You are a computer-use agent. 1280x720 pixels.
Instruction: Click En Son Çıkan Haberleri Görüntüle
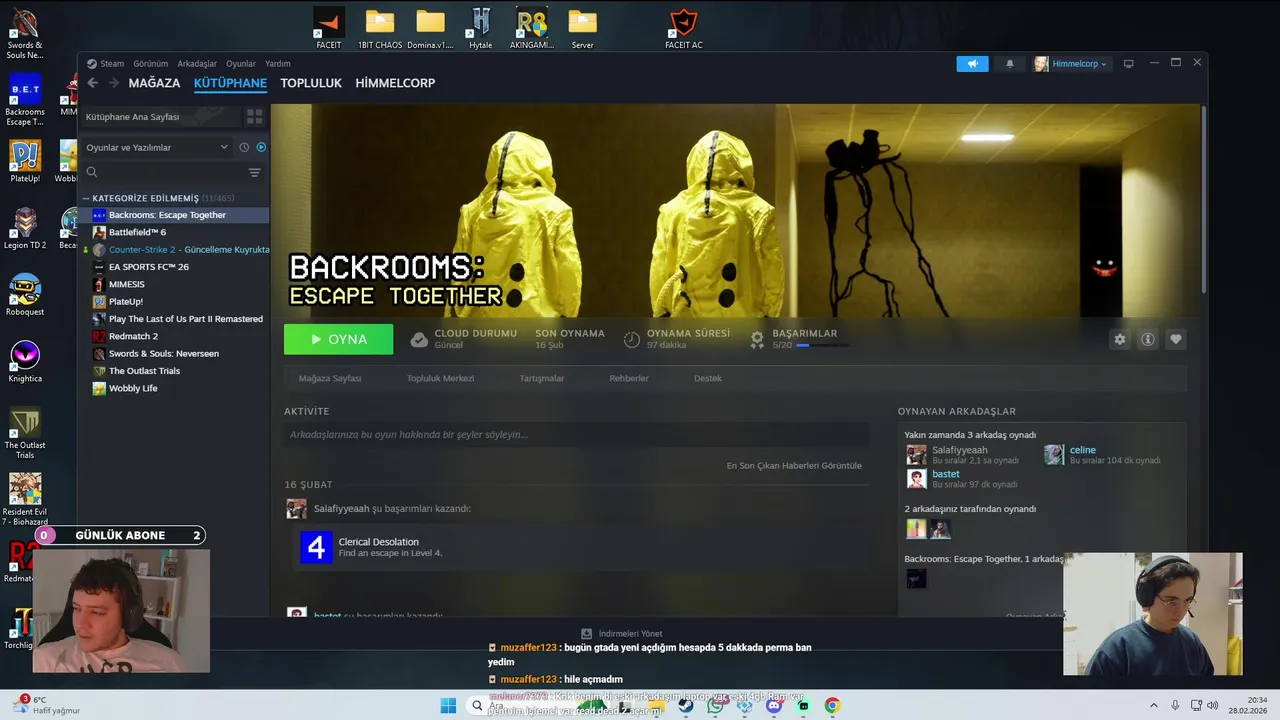click(794, 465)
